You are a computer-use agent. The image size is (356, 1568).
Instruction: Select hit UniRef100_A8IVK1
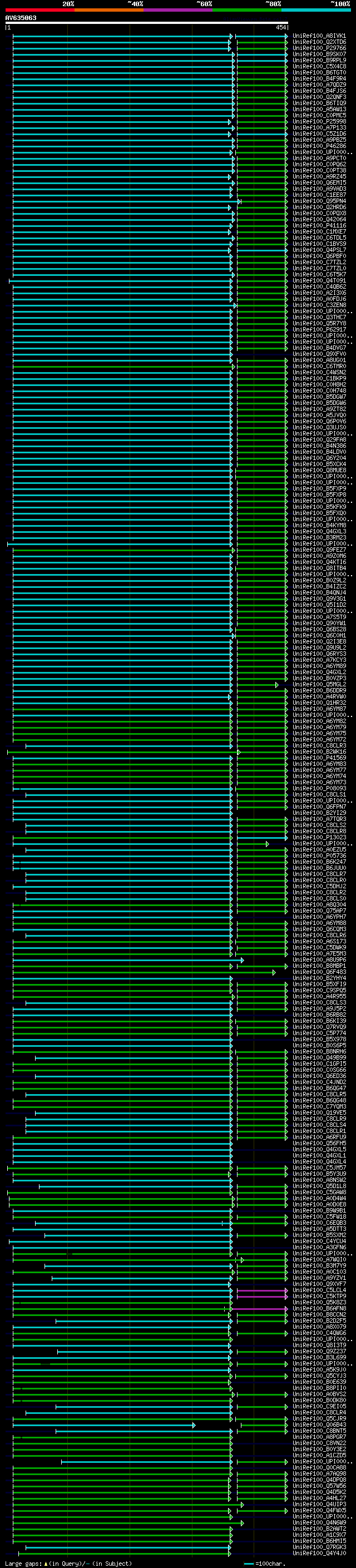pyautogui.click(x=319, y=36)
